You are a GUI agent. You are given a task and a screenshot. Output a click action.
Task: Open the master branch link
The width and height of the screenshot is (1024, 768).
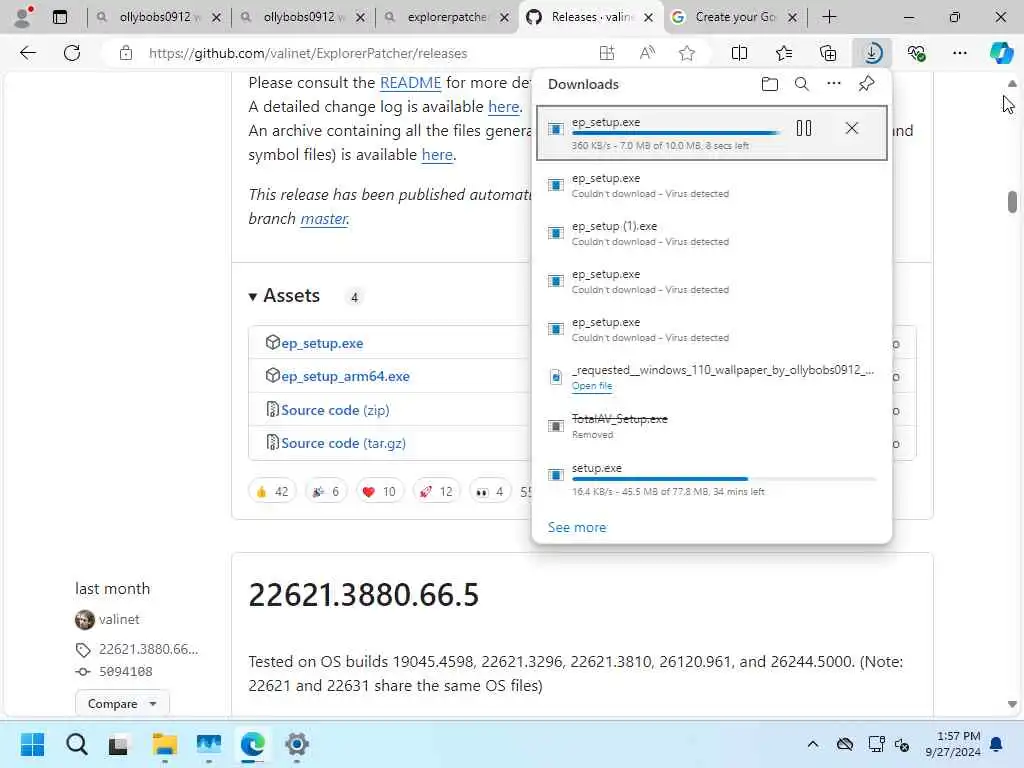point(324,218)
